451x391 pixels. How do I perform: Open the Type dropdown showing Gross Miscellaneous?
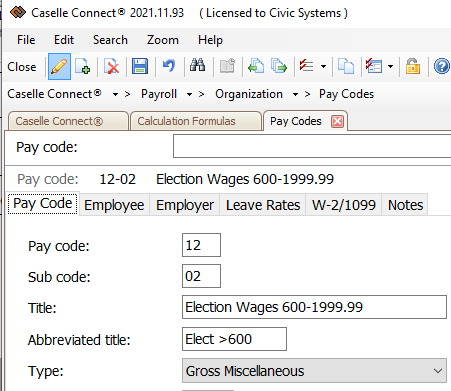314,371
